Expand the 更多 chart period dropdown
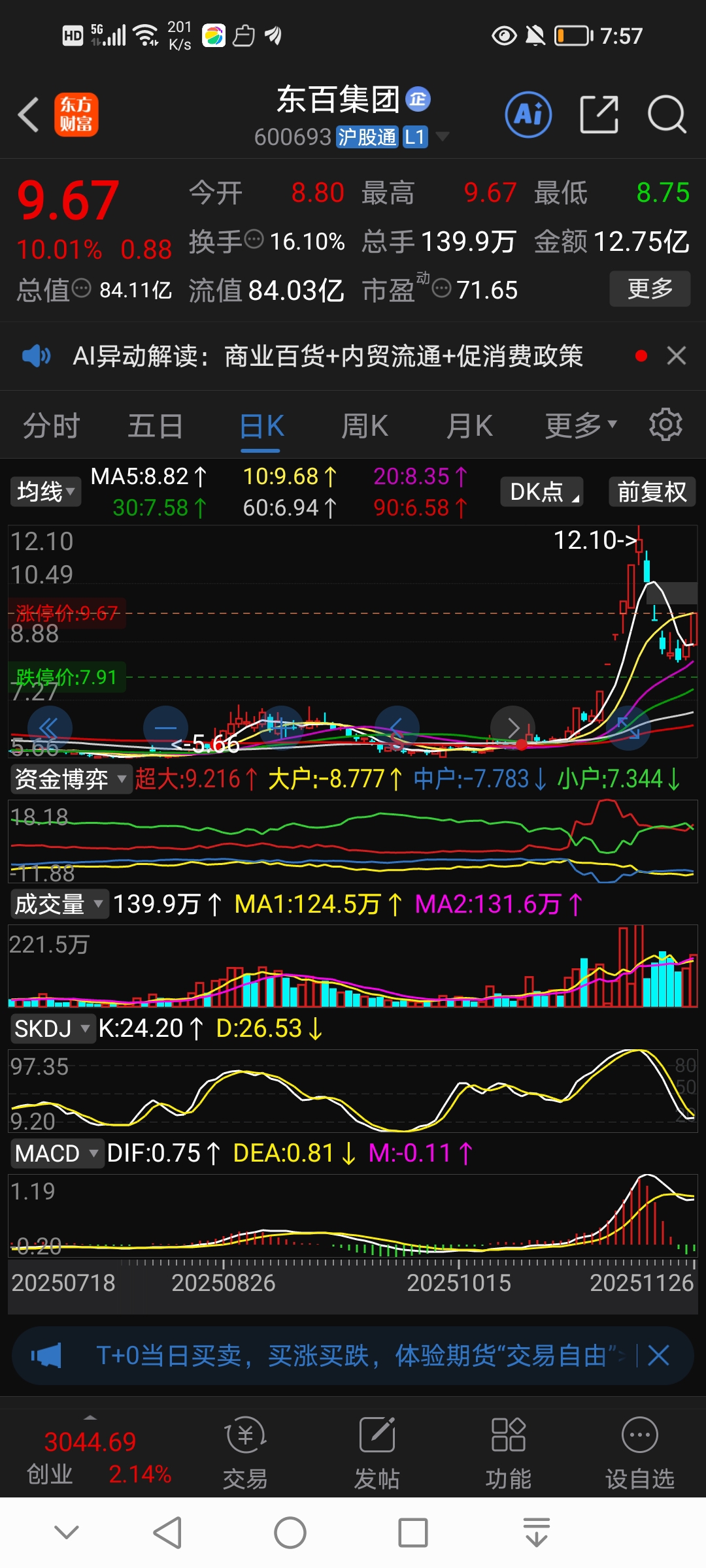This screenshot has height=1568, width=706. [x=581, y=425]
